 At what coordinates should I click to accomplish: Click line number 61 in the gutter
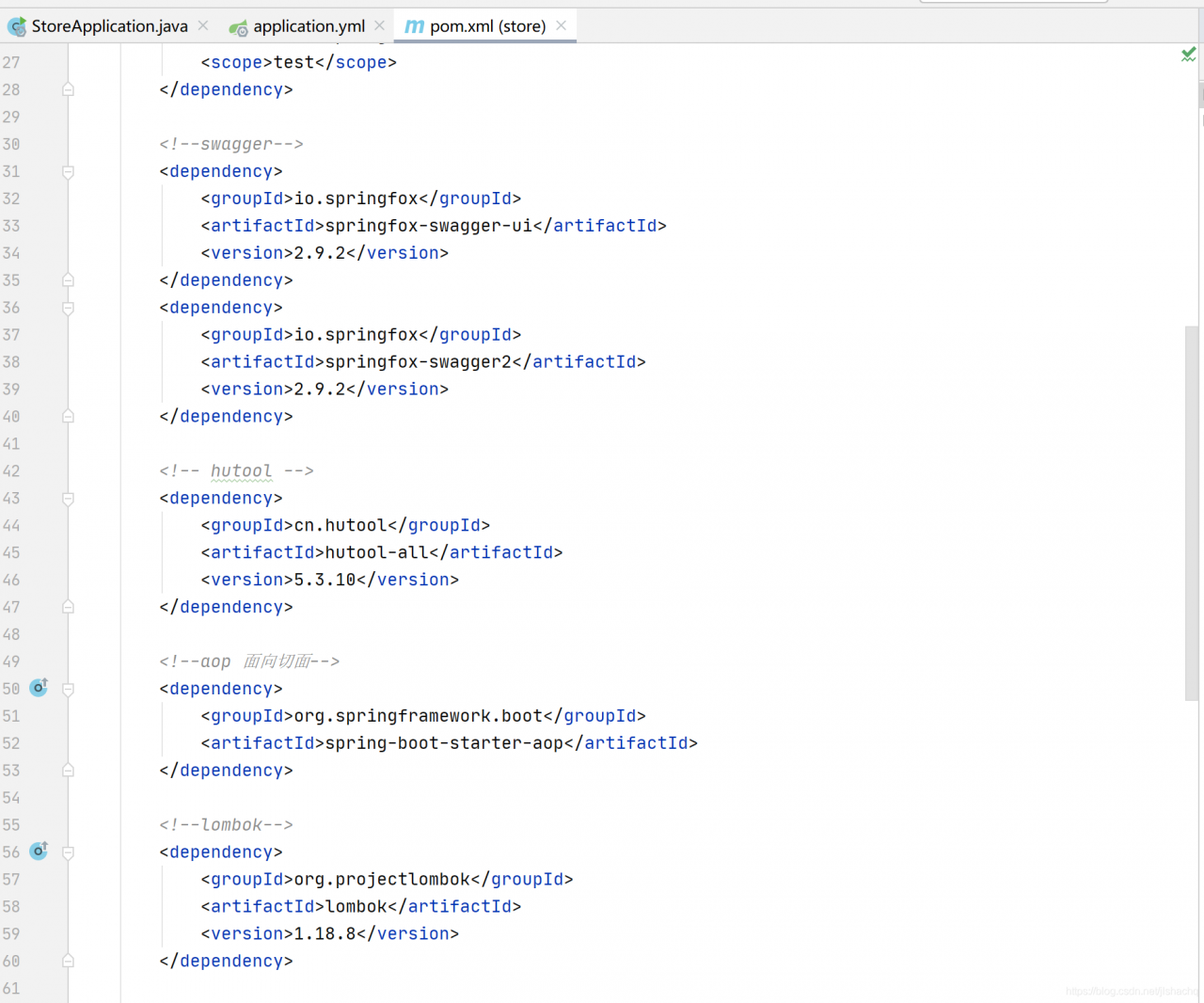pos(11,988)
